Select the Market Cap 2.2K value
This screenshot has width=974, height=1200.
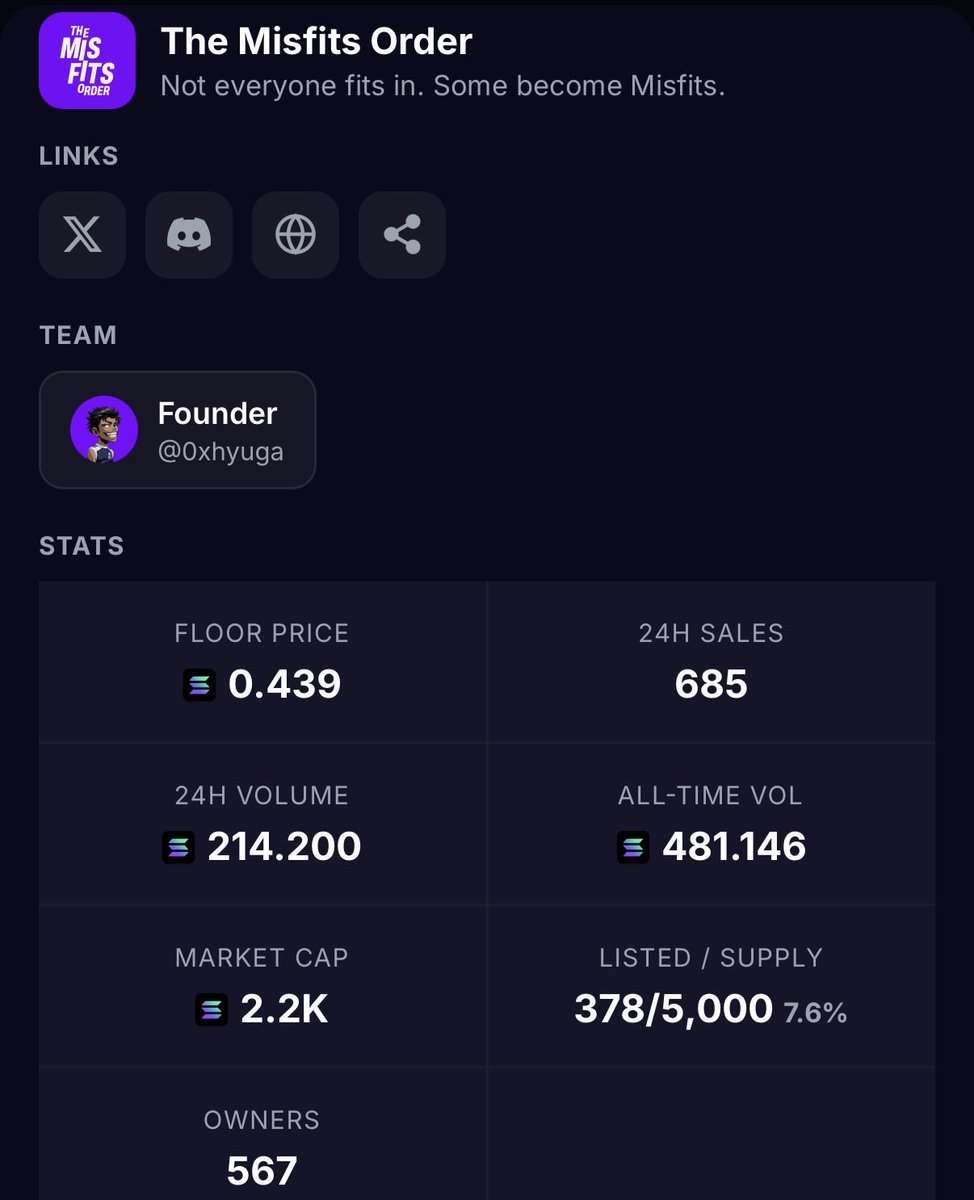(x=284, y=1010)
